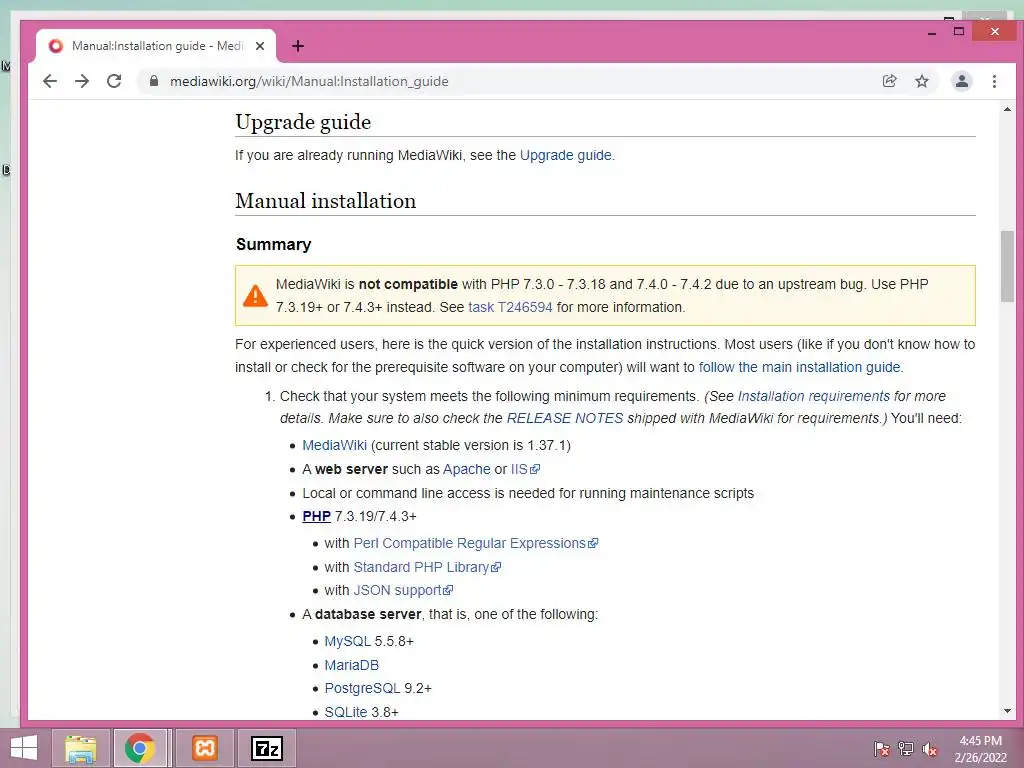The image size is (1024, 768).
Task: Follow the main installation guide link
Action: (x=799, y=367)
